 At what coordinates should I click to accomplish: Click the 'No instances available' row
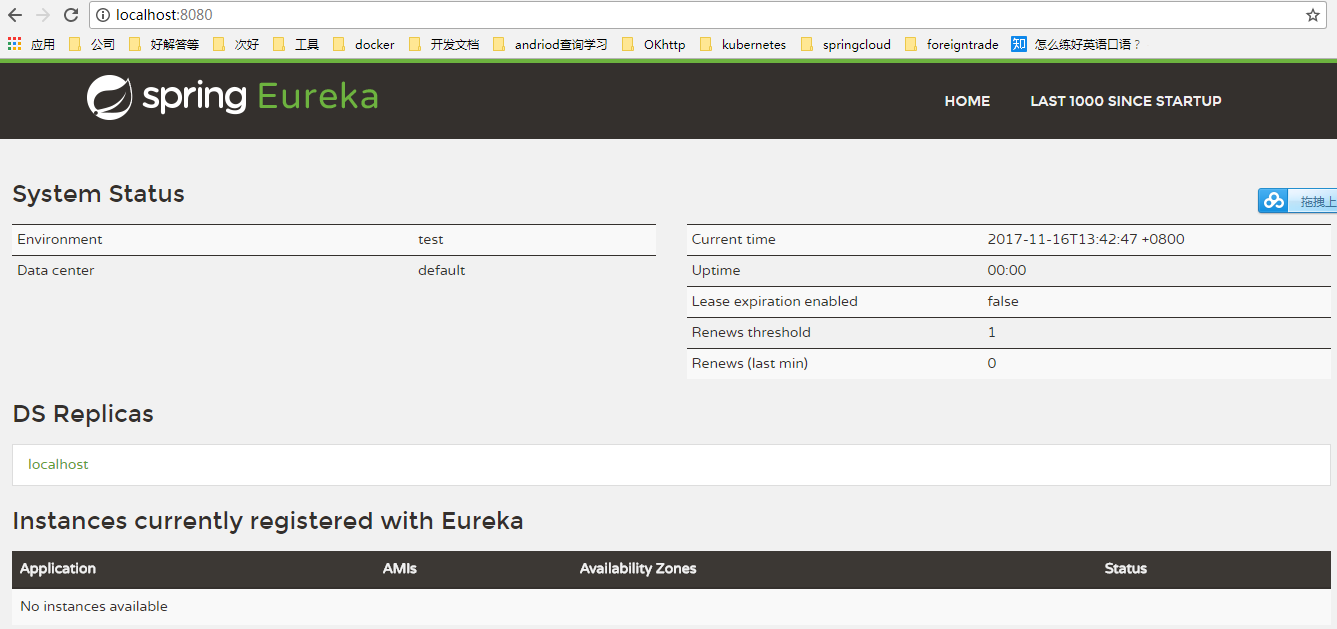click(x=671, y=606)
